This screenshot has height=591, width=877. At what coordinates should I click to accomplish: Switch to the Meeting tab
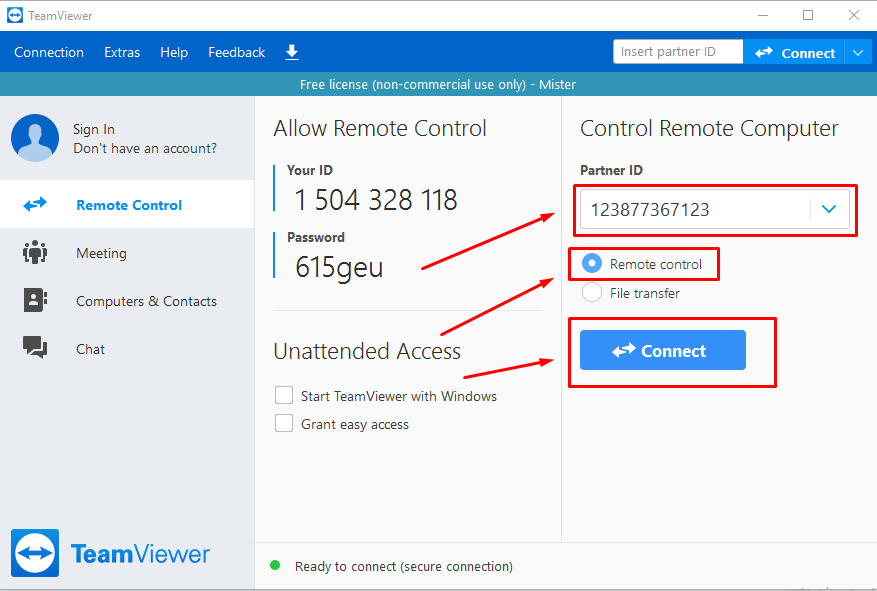(x=127, y=253)
